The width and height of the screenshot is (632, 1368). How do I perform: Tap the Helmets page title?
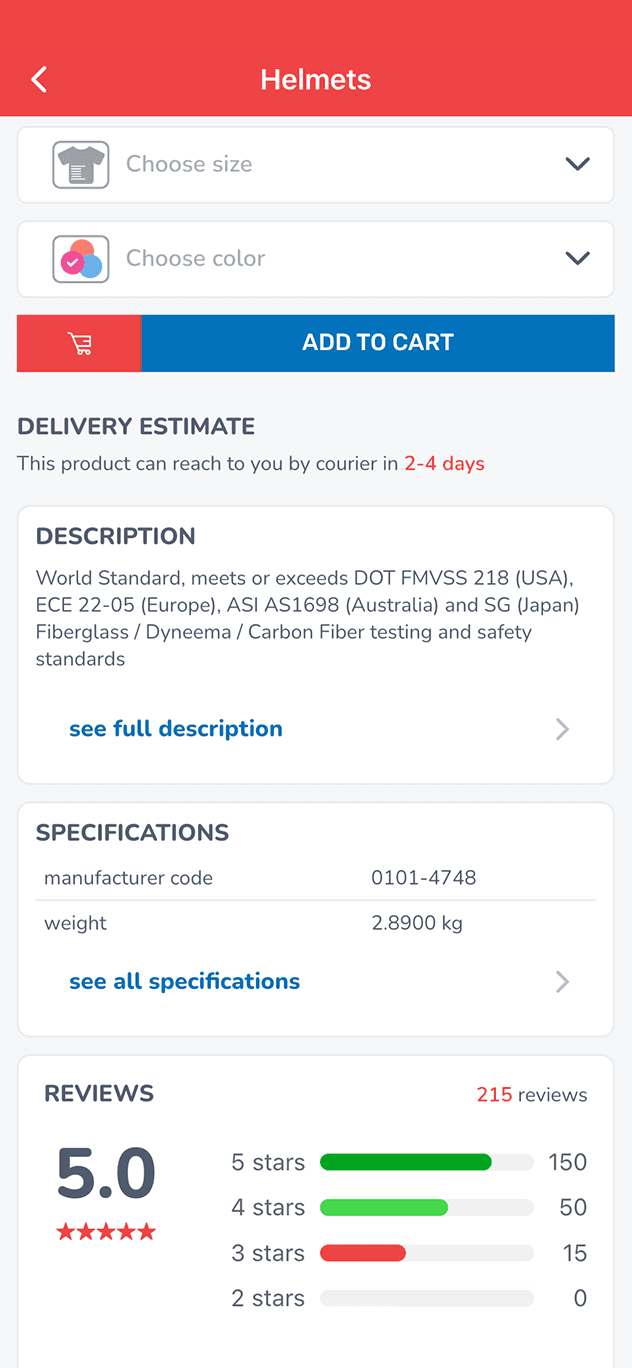pyautogui.click(x=316, y=80)
